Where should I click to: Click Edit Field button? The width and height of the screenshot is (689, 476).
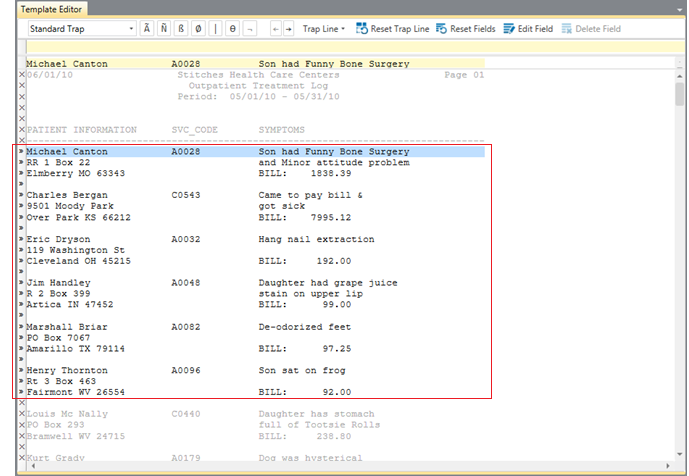point(528,29)
